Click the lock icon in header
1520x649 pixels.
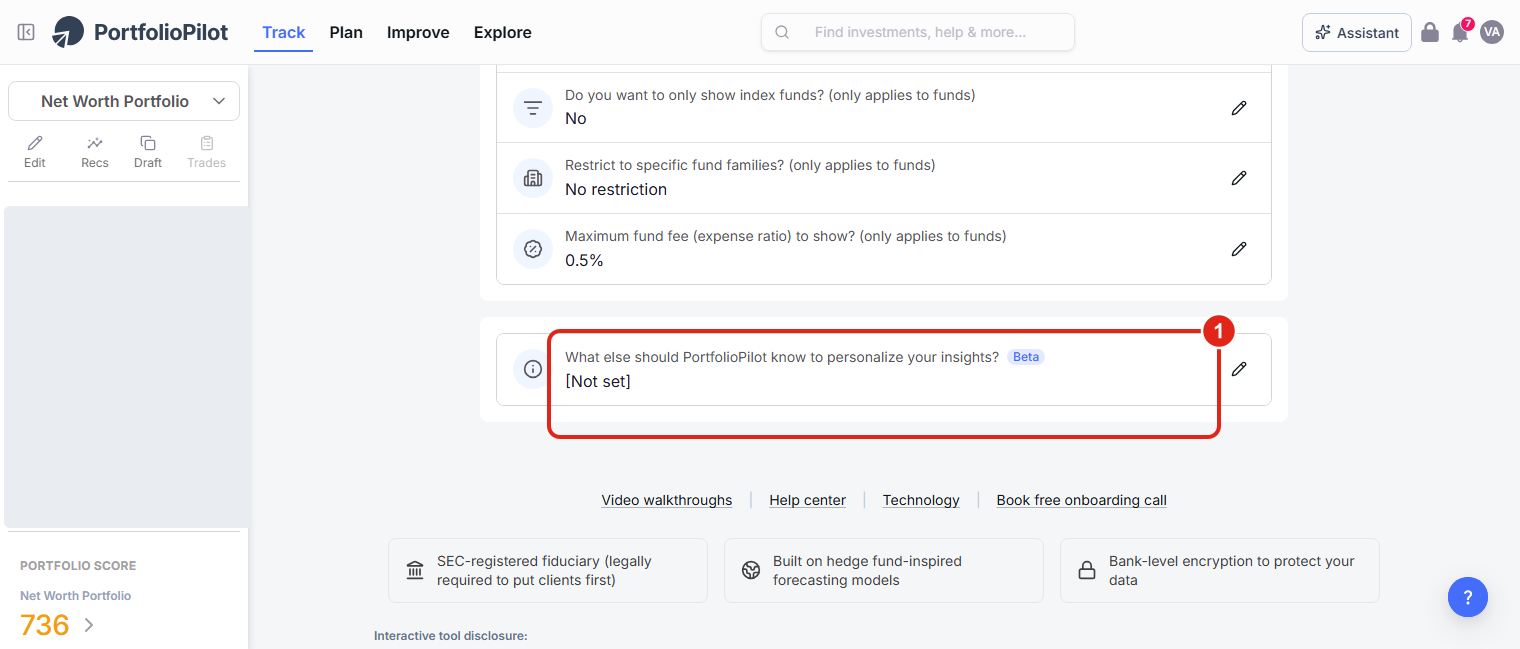click(x=1430, y=32)
